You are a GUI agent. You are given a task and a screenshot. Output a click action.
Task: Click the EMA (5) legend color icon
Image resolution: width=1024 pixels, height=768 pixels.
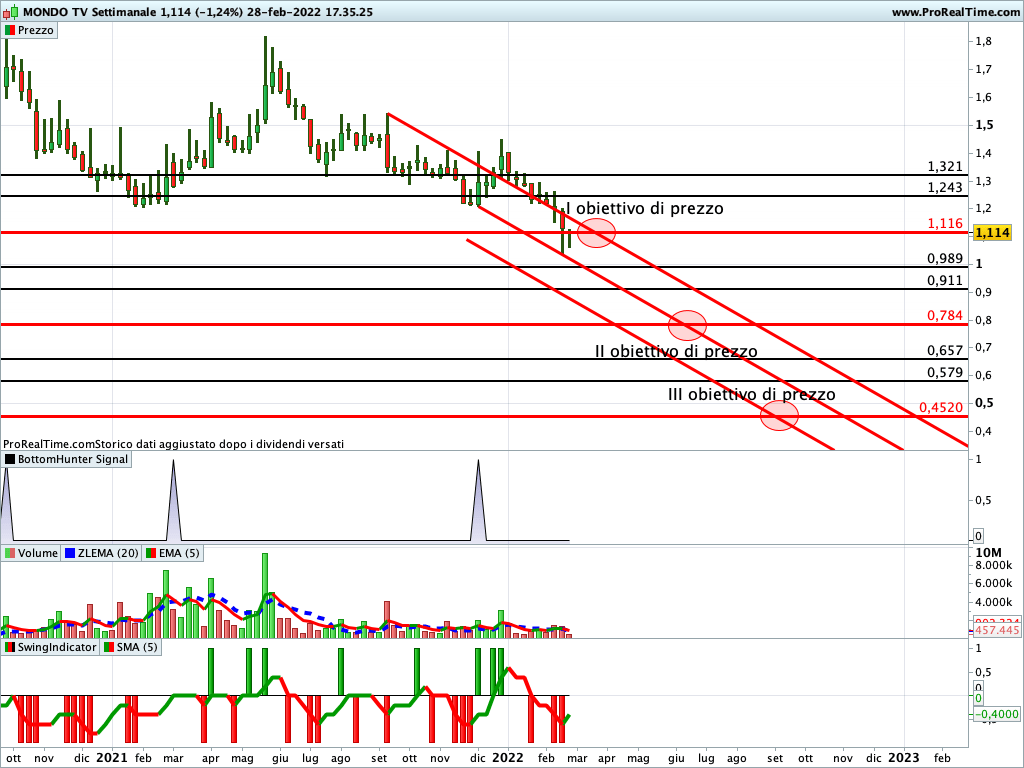151,553
